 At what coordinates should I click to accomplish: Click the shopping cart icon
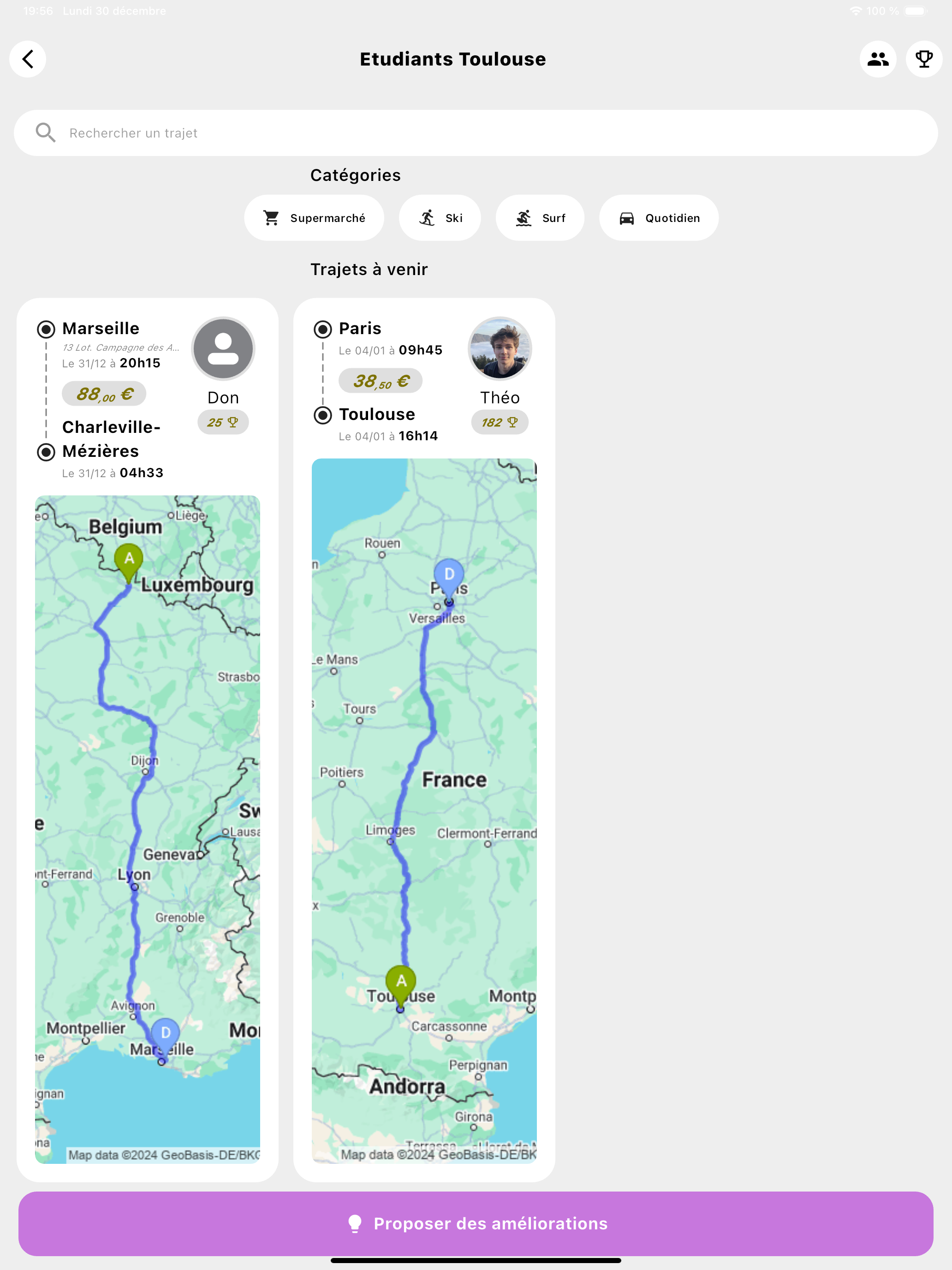[x=271, y=218]
